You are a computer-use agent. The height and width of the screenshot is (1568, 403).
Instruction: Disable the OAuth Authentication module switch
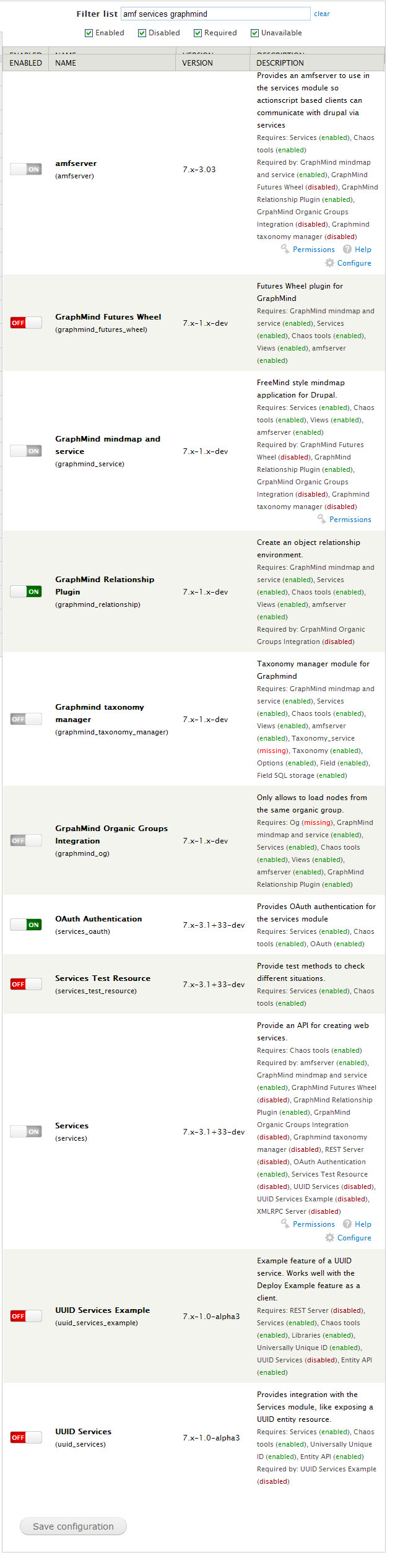[x=26, y=925]
